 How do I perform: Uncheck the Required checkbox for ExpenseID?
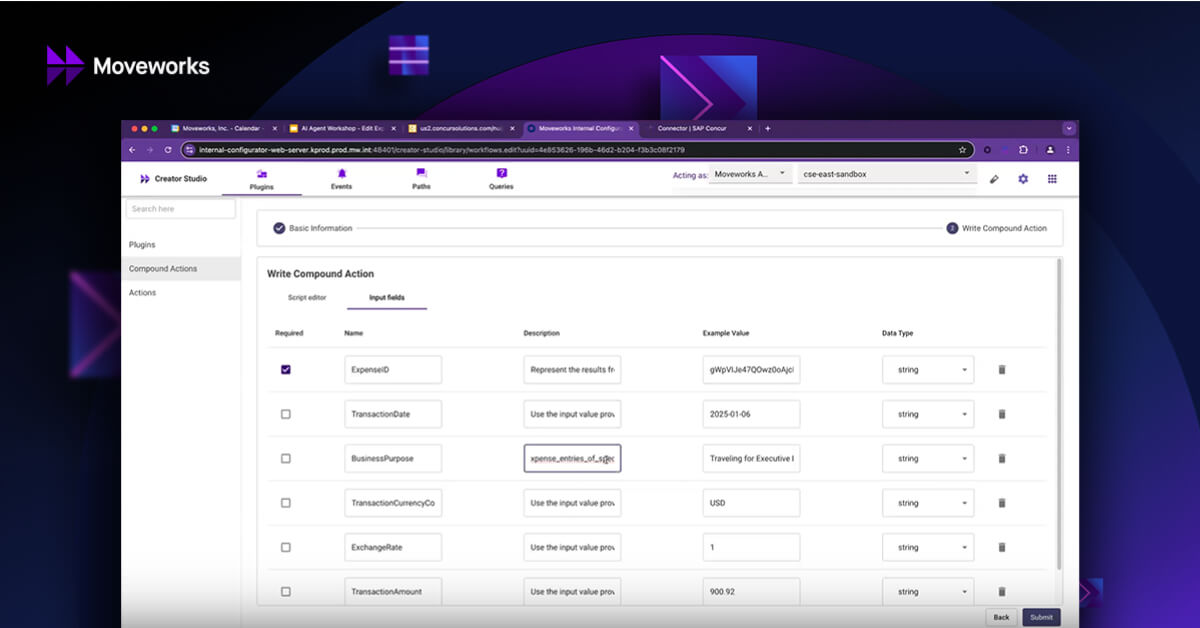click(286, 370)
